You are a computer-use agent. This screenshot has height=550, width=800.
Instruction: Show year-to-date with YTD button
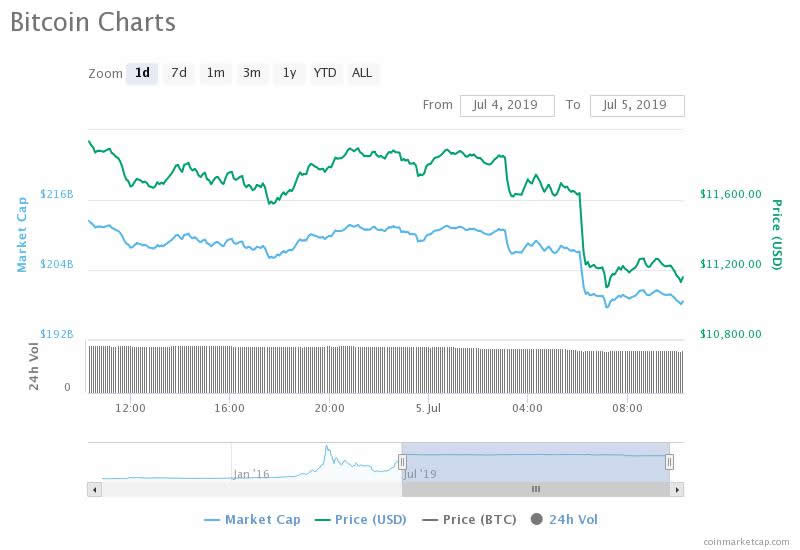(x=325, y=73)
